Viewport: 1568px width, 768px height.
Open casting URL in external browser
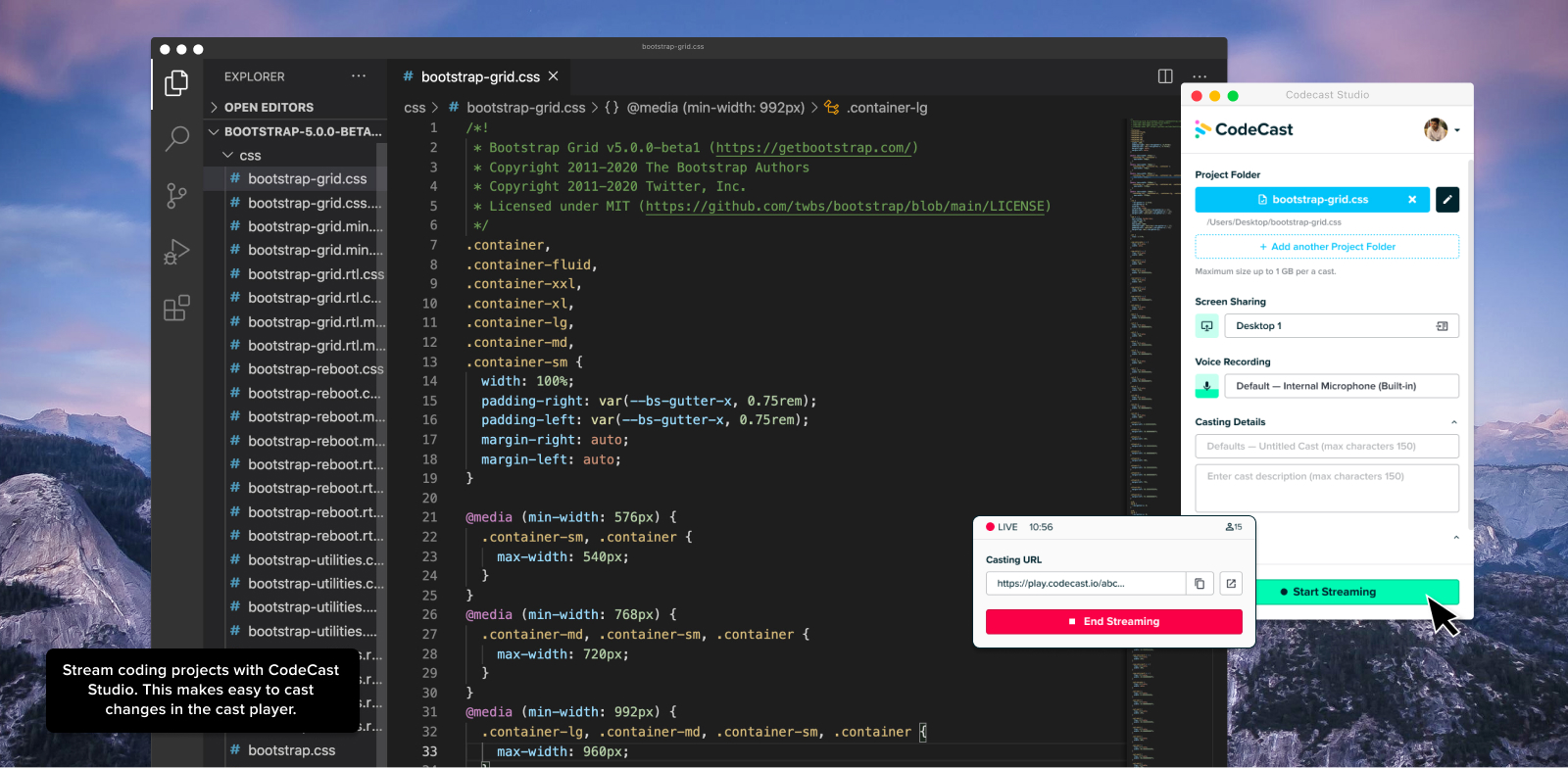[1231, 584]
